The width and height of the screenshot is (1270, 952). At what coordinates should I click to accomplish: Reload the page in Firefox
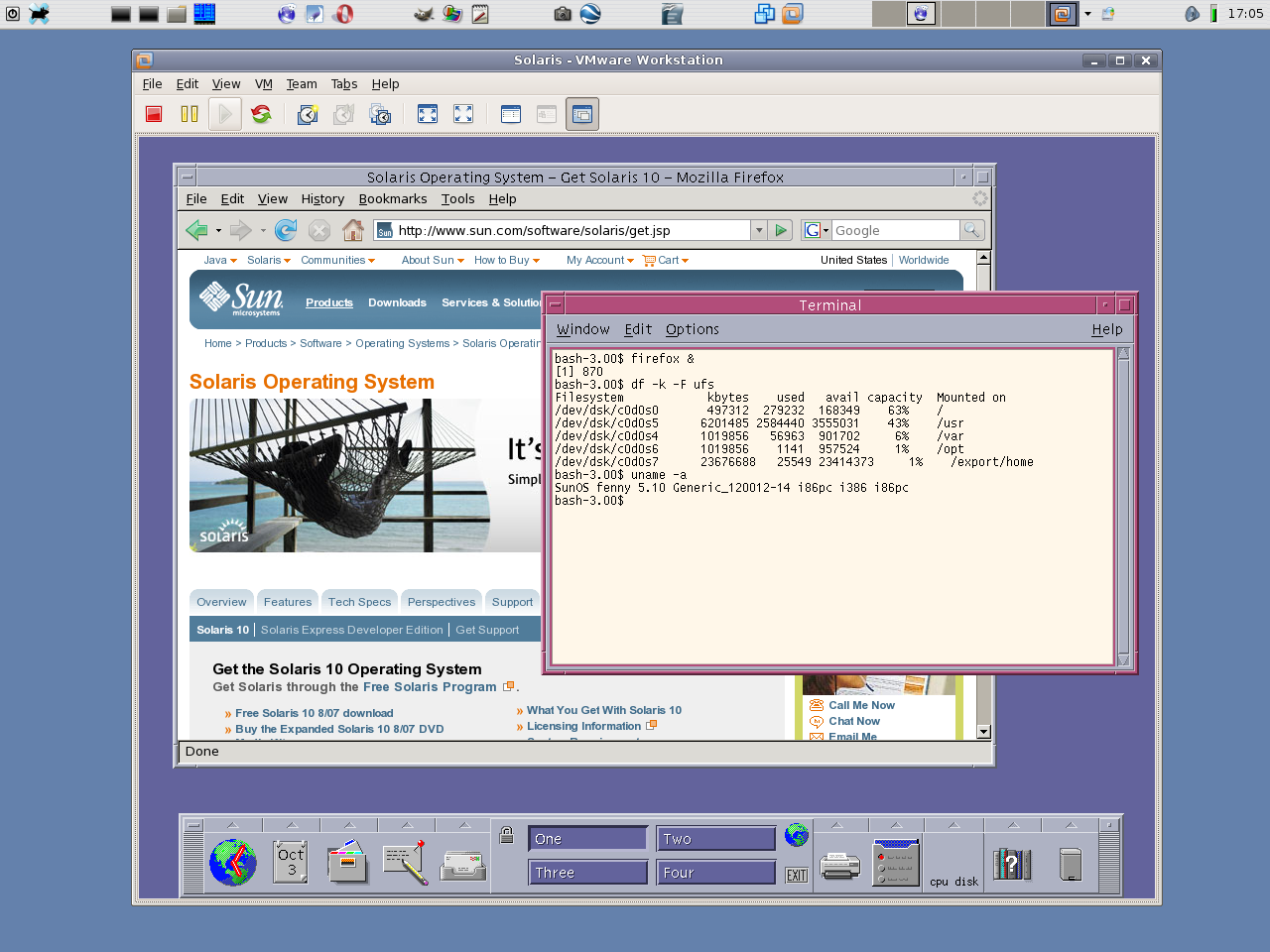pos(286,230)
